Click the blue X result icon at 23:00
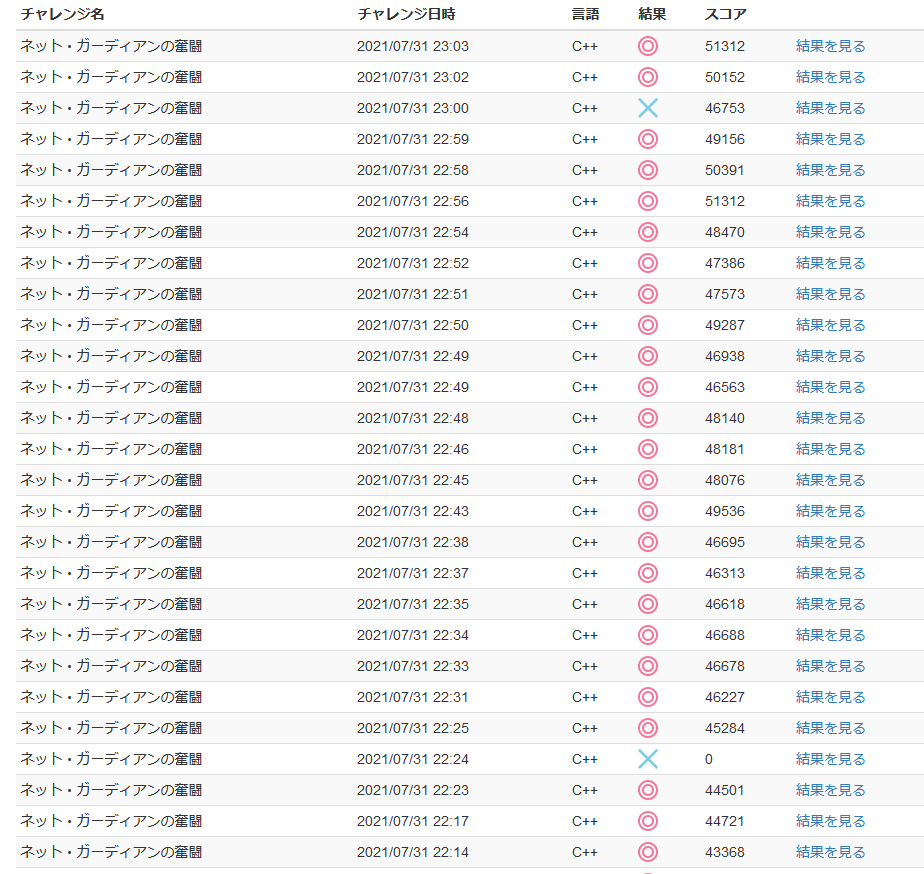 click(x=648, y=108)
